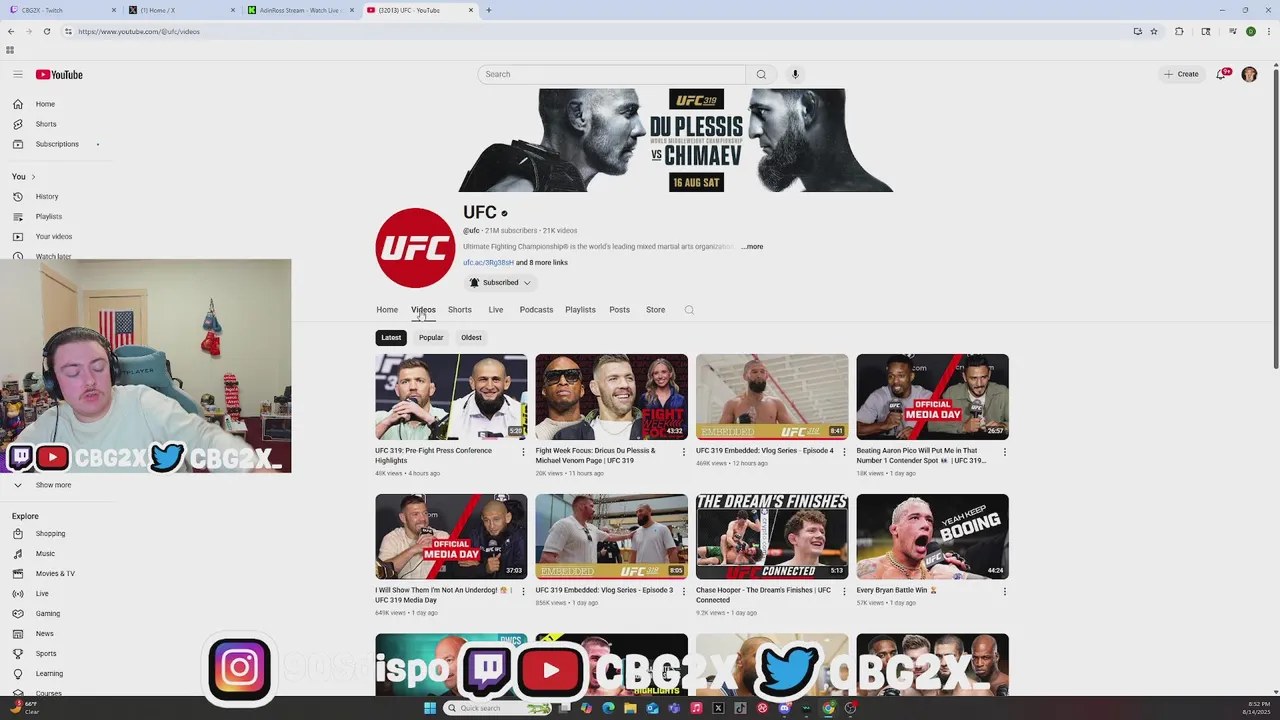Open Subscriptions in sidebar
This screenshot has height=720, width=1280.
pyautogui.click(x=56, y=144)
